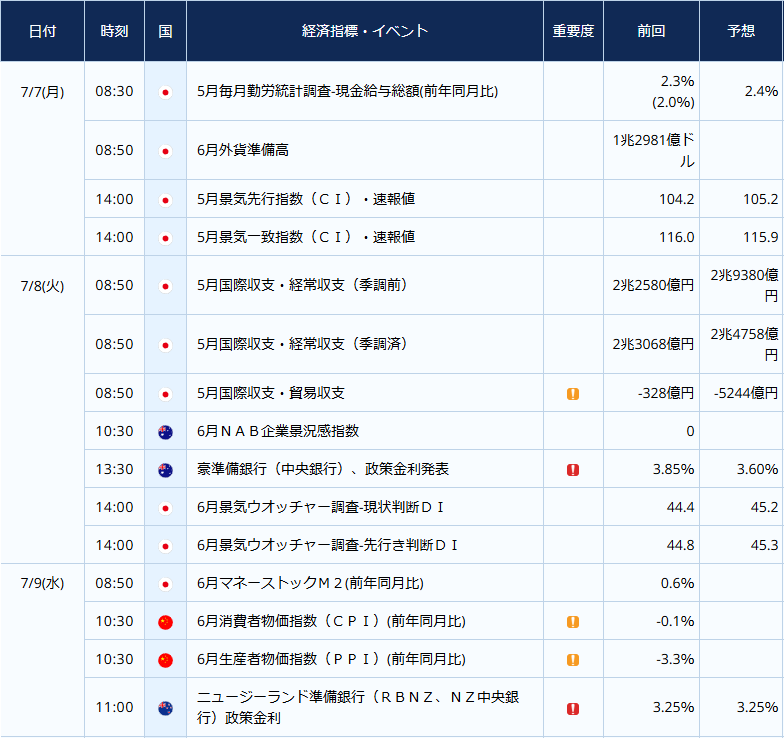The height and width of the screenshot is (738, 784).
Task: Click event 6月消費者物価指数(CPI)
Action: tap(332, 621)
